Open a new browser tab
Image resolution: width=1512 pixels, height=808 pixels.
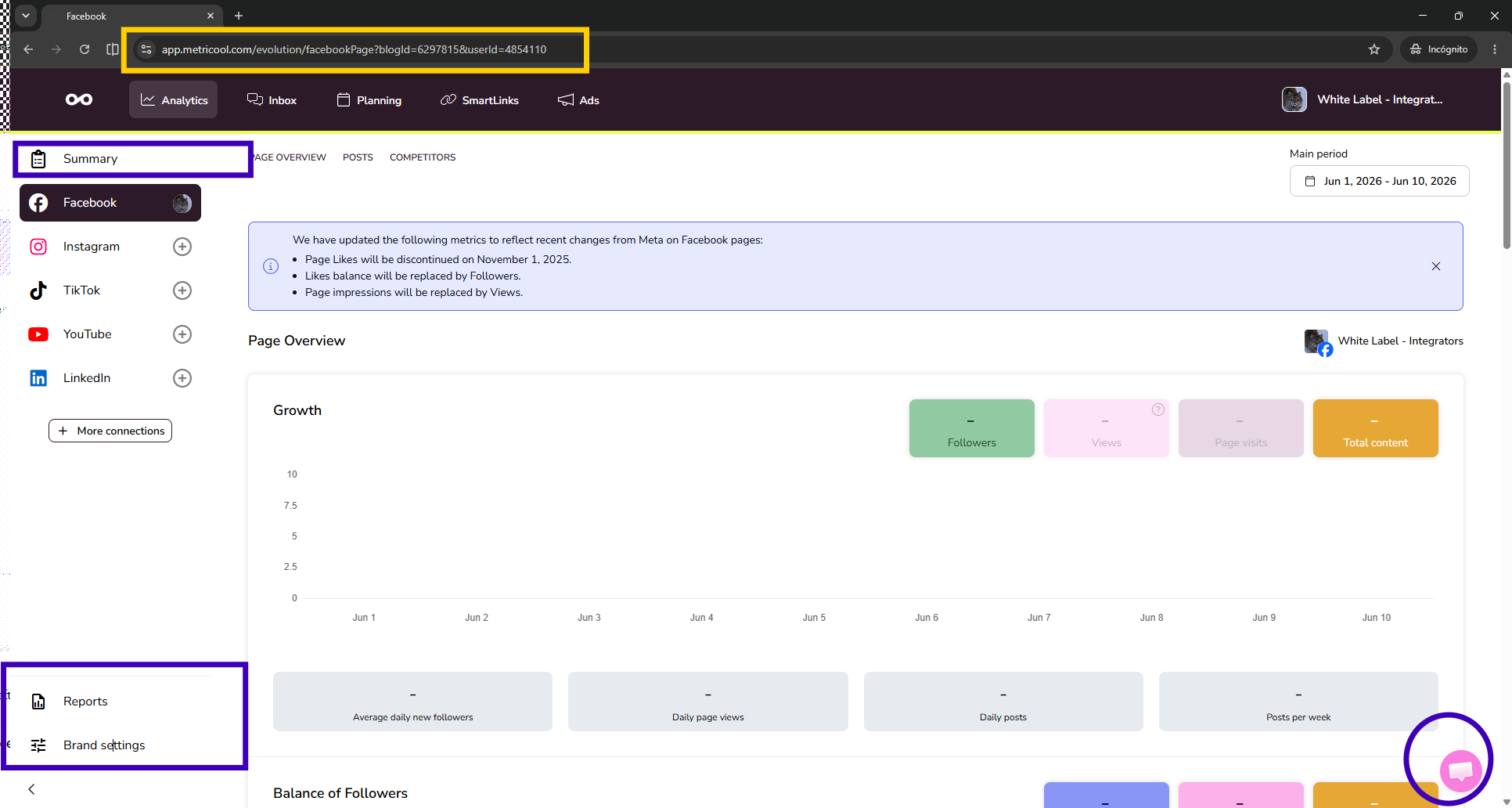(239, 16)
